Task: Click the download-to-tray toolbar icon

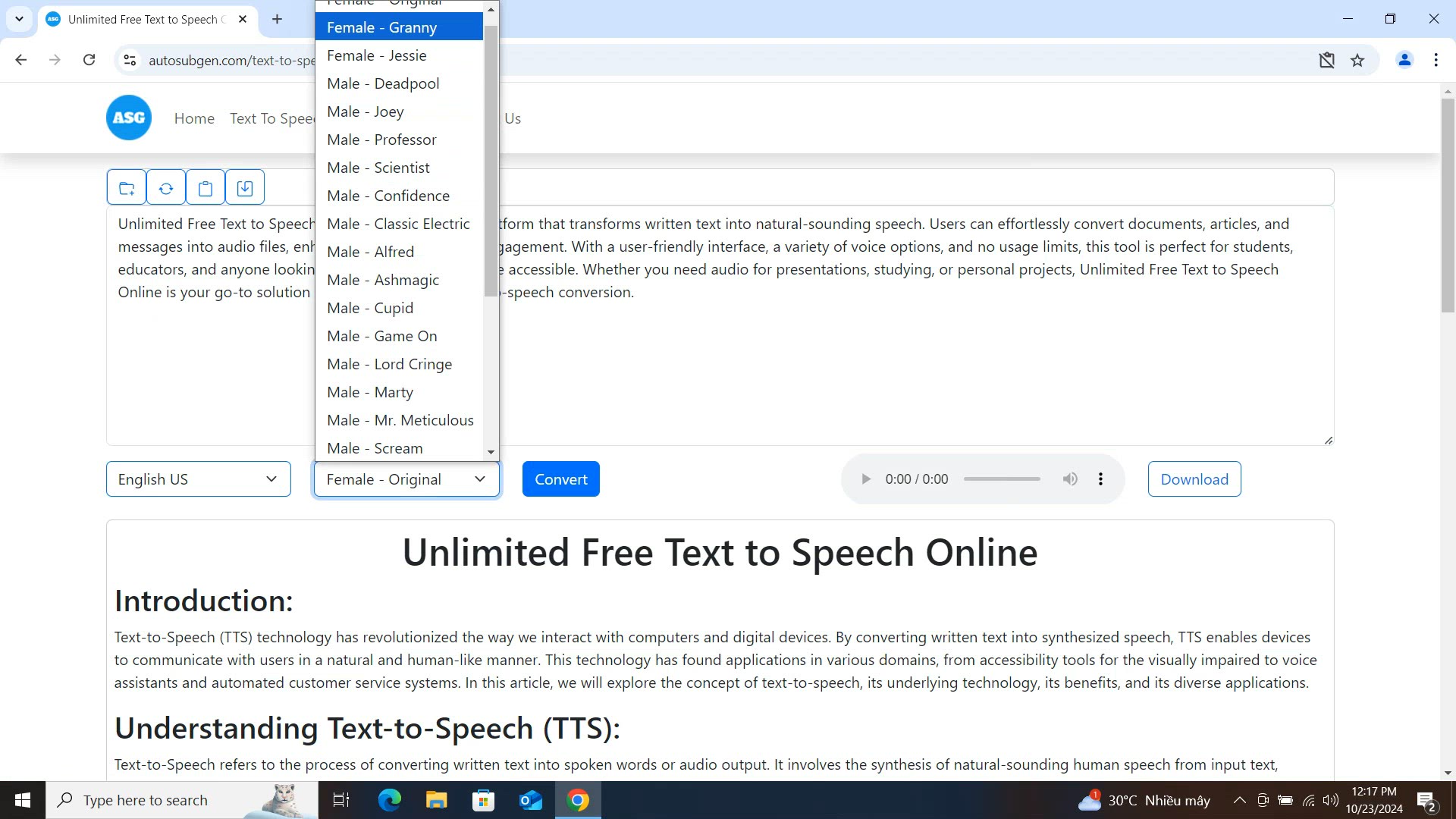Action: pyautogui.click(x=245, y=187)
